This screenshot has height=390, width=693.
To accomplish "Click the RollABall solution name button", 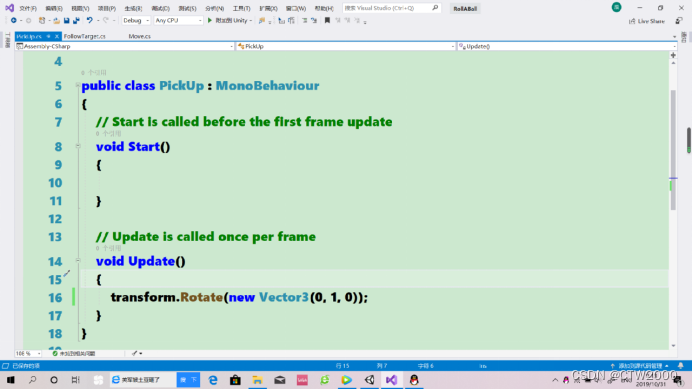I will [465, 8].
